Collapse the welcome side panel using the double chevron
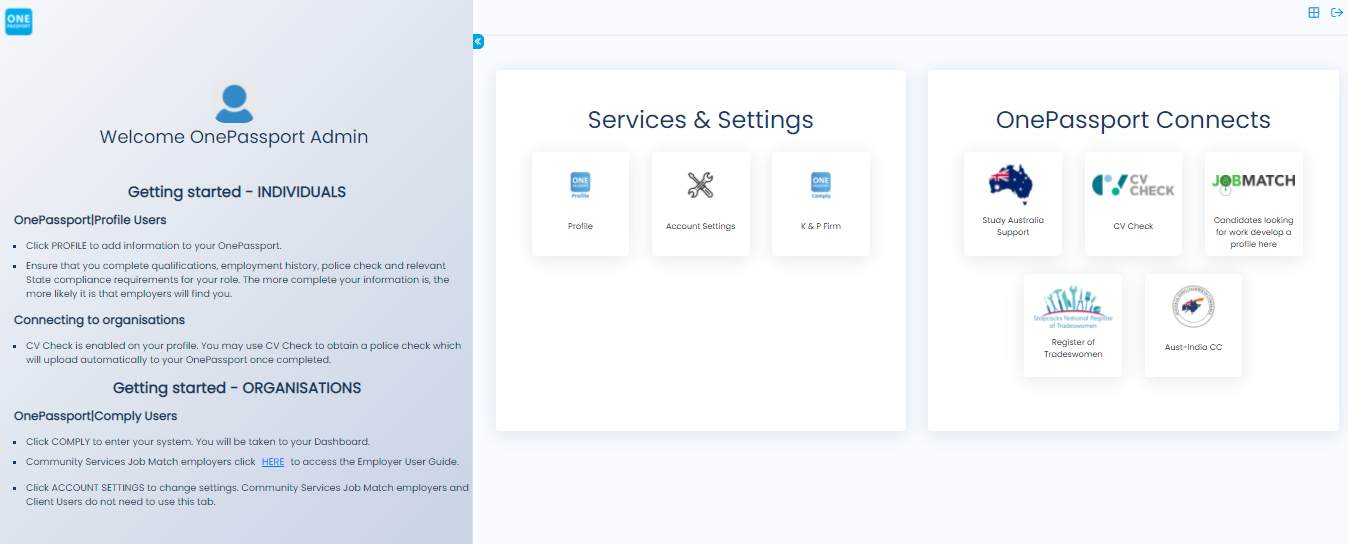1348x544 pixels. [478, 42]
